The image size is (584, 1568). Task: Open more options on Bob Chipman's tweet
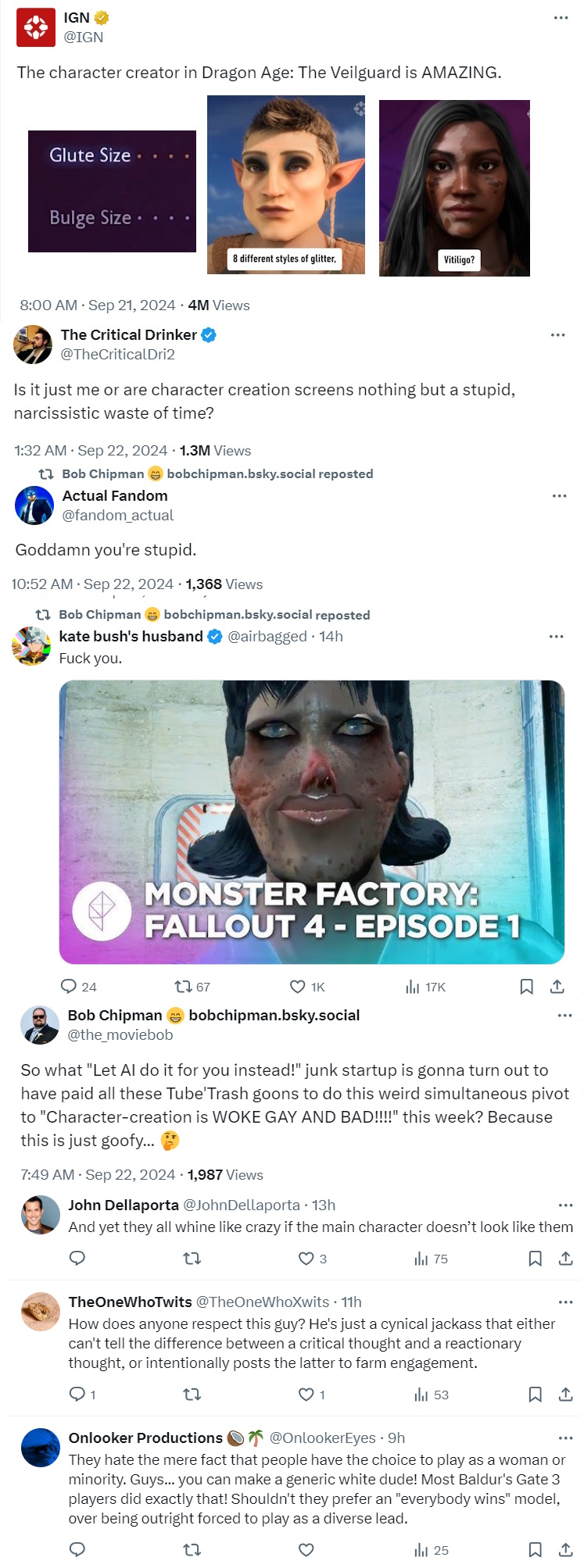tap(565, 1016)
